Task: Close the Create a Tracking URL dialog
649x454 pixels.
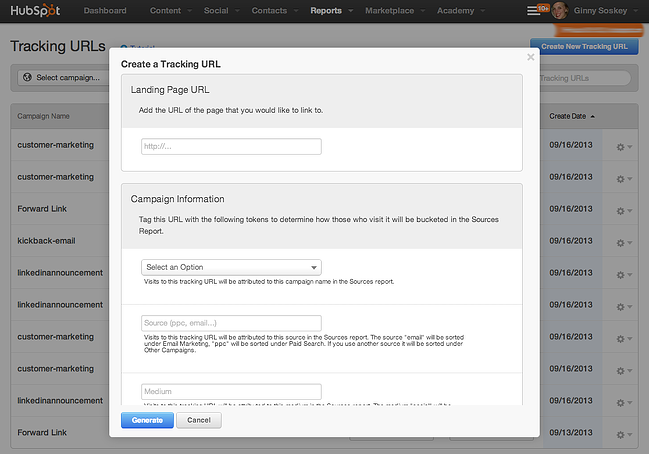Action: tap(530, 57)
